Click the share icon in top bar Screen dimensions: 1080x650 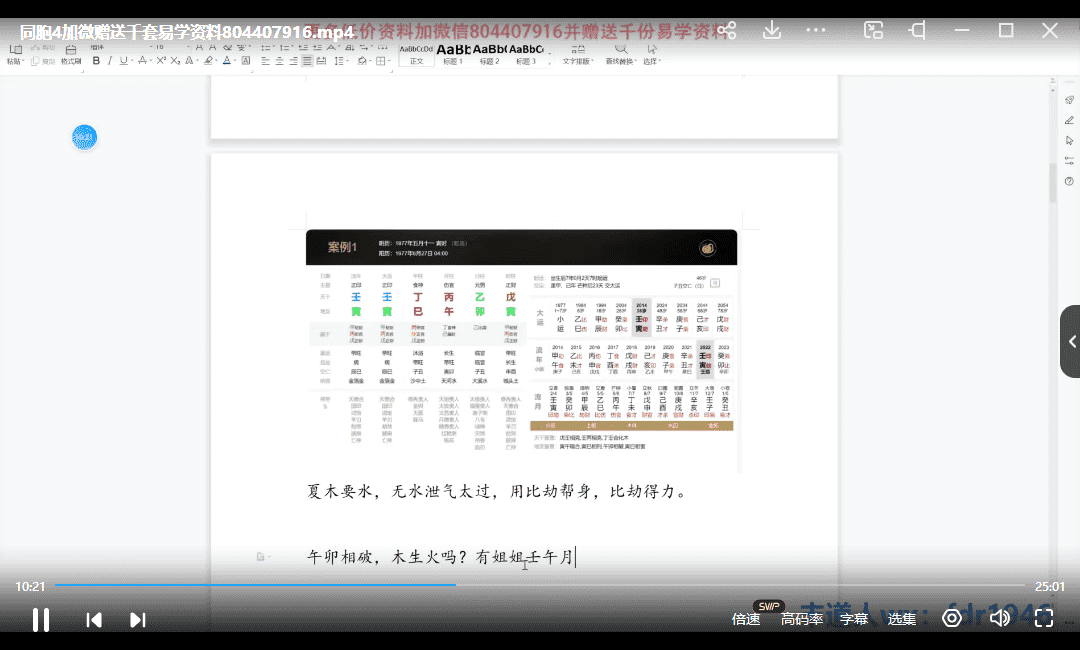click(x=727, y=31)
